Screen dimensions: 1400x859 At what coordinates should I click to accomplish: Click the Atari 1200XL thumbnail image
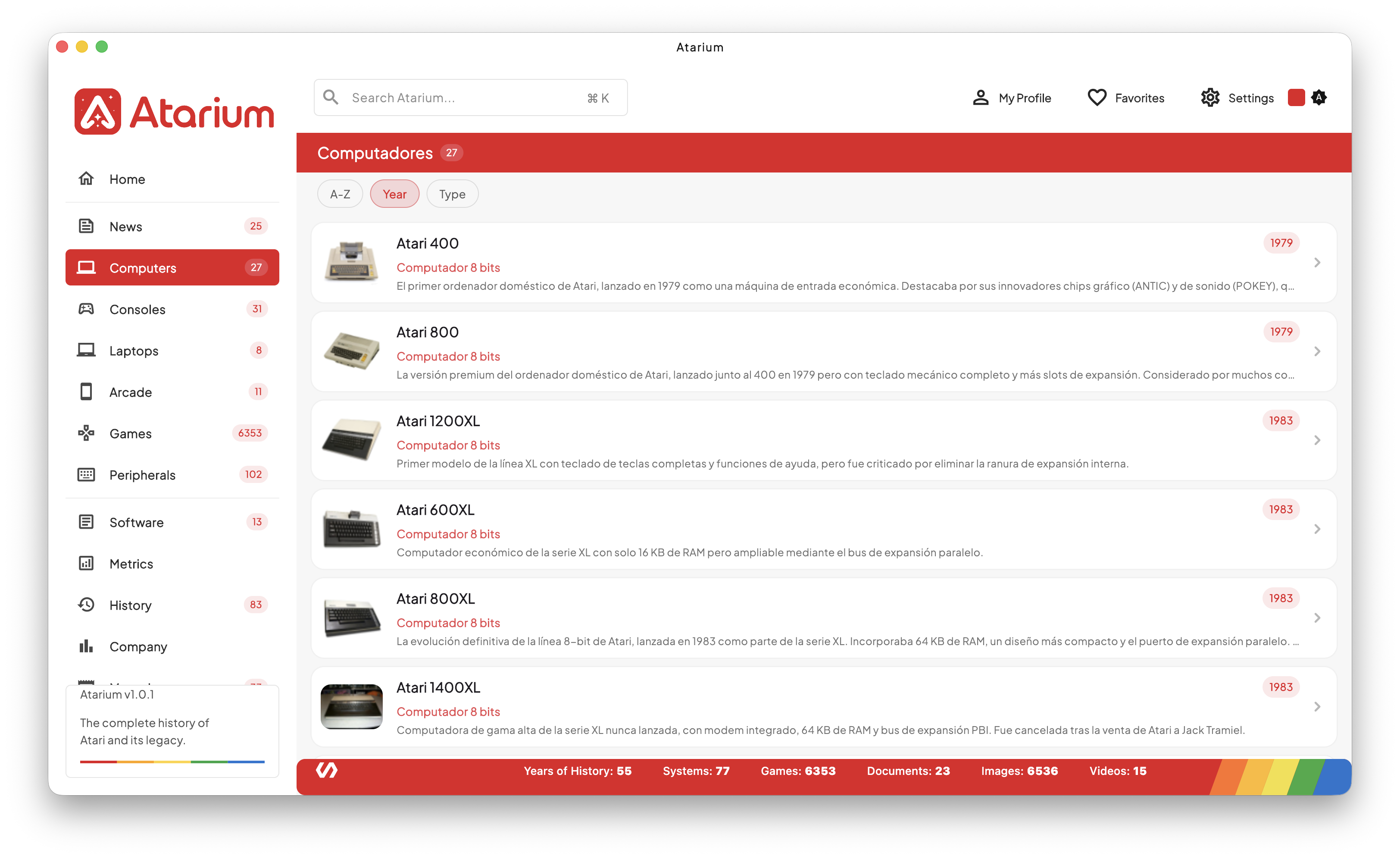coord(352,439)
